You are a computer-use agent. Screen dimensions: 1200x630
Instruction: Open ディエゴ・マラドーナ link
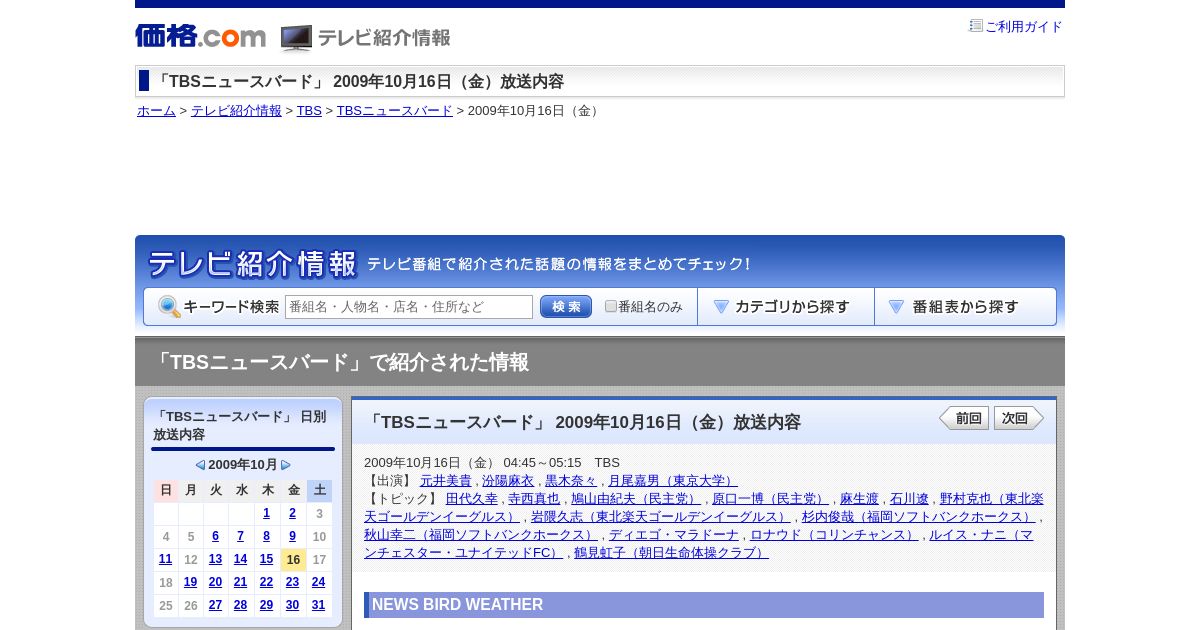coord(674,535)
